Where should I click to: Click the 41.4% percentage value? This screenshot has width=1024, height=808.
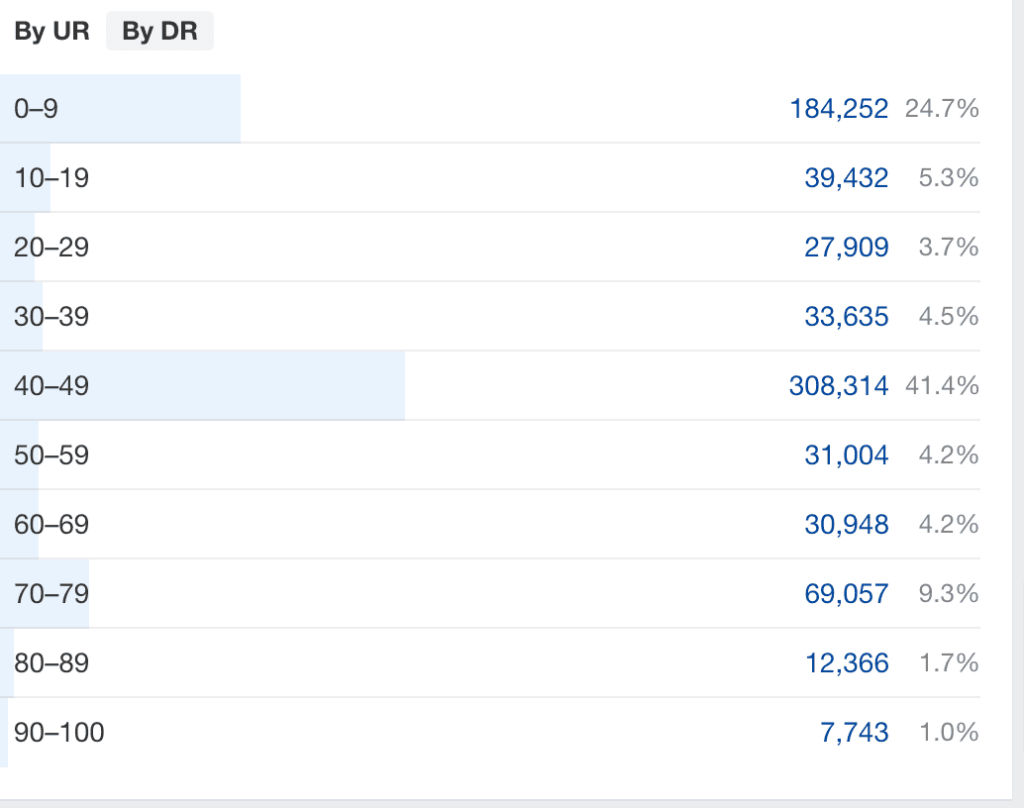[942, 385]
